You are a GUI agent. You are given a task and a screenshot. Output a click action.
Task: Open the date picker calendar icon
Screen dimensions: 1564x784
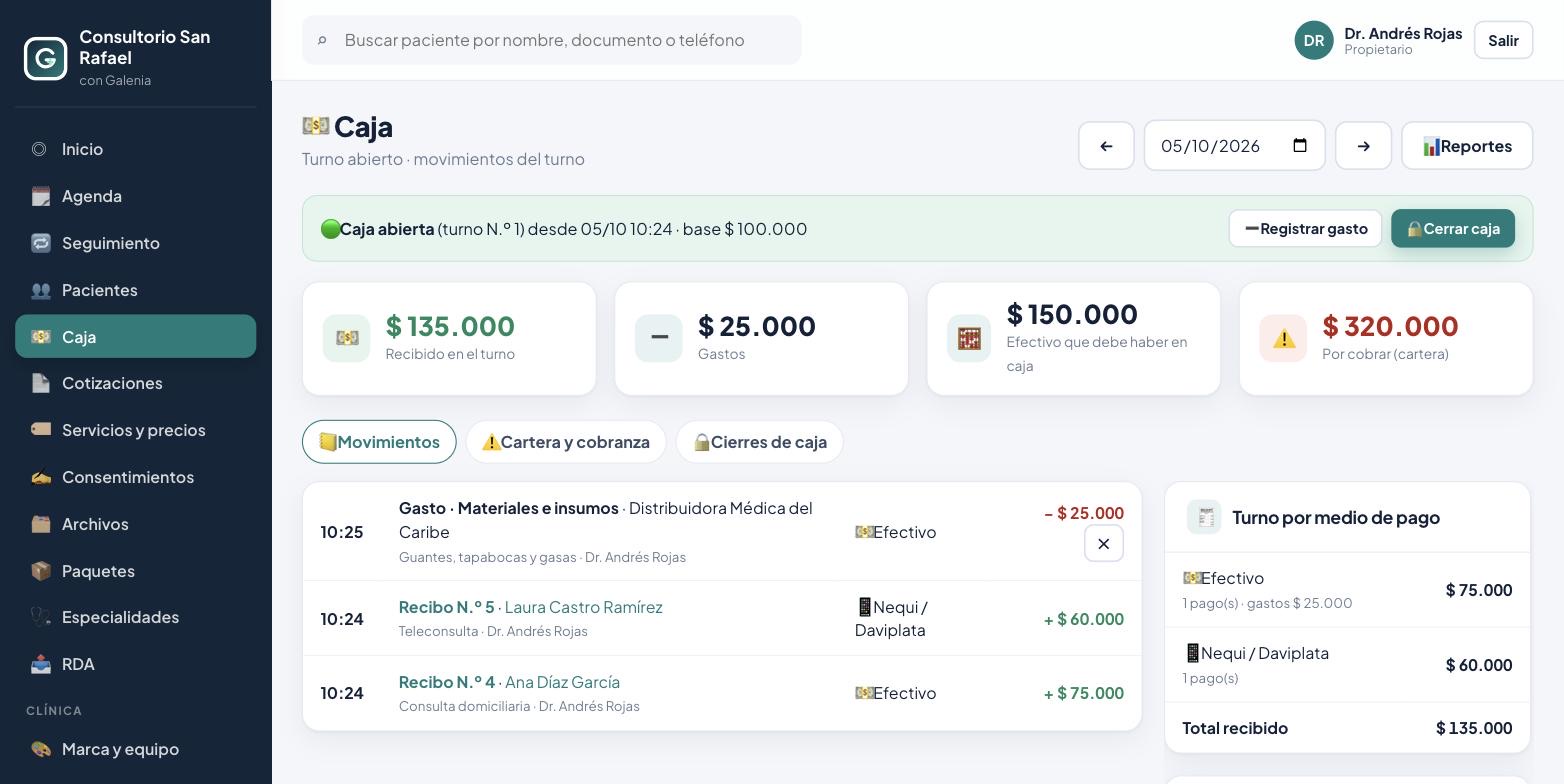point(1300,146)
